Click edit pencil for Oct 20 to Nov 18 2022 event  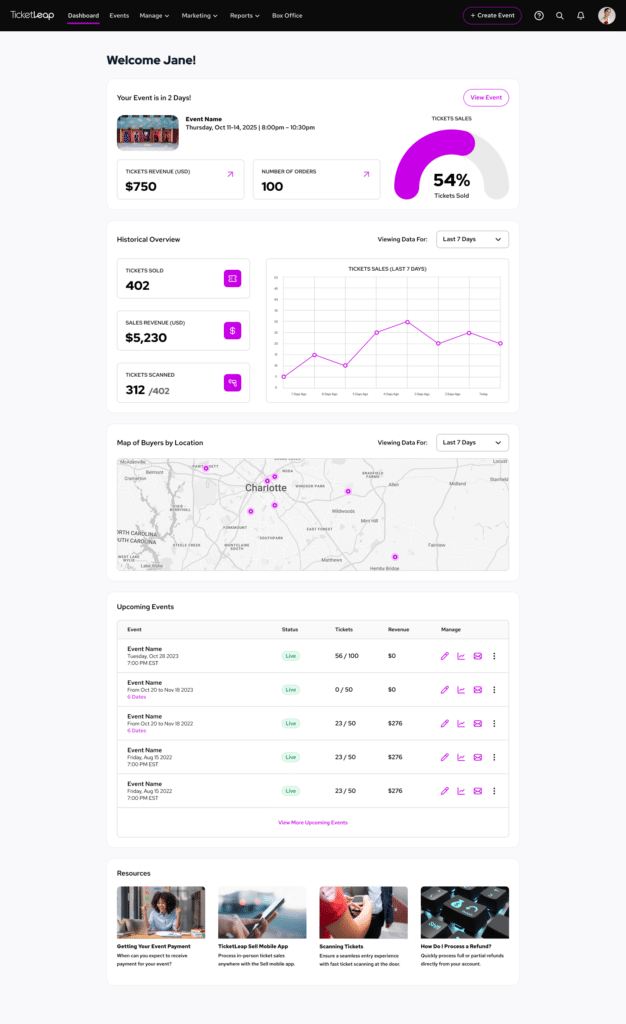445,724
